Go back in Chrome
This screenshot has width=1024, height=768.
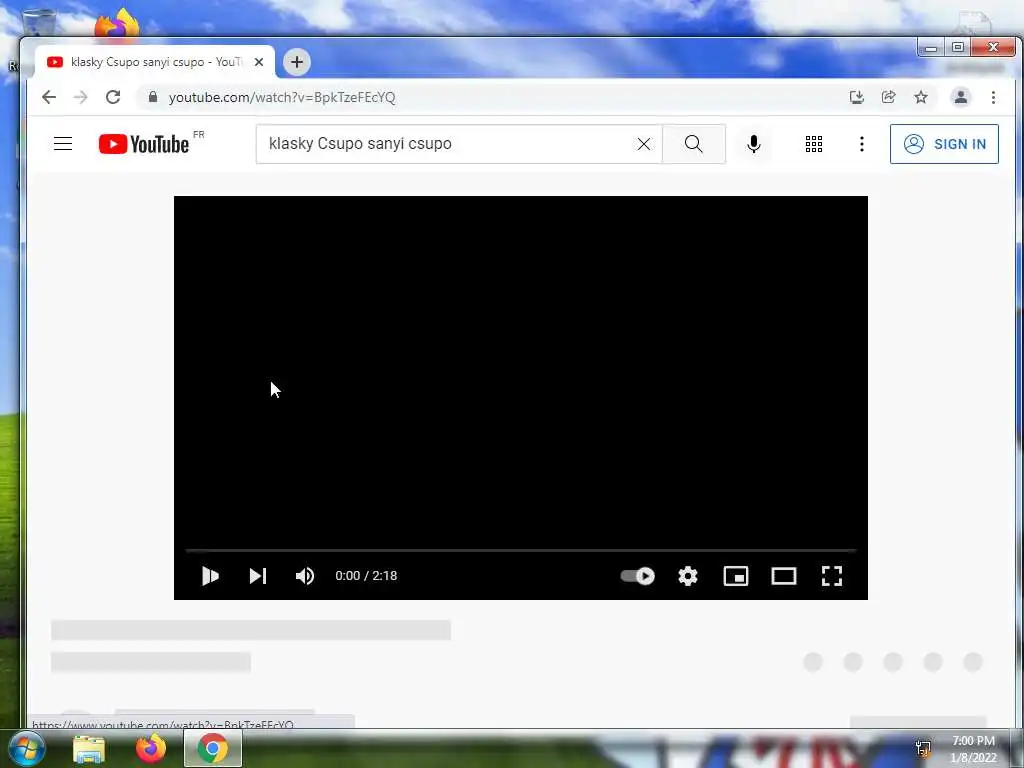click(x=49, y=97)
